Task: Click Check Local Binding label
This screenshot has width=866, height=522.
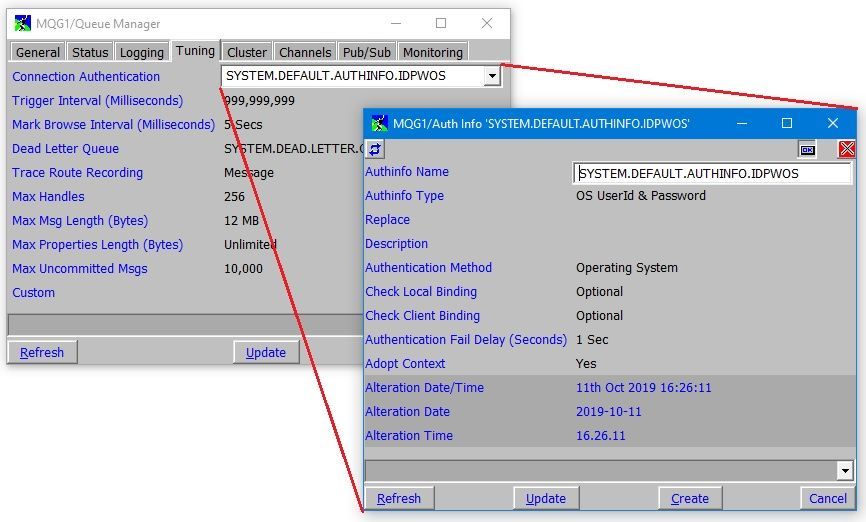Action: pos(421,292)
